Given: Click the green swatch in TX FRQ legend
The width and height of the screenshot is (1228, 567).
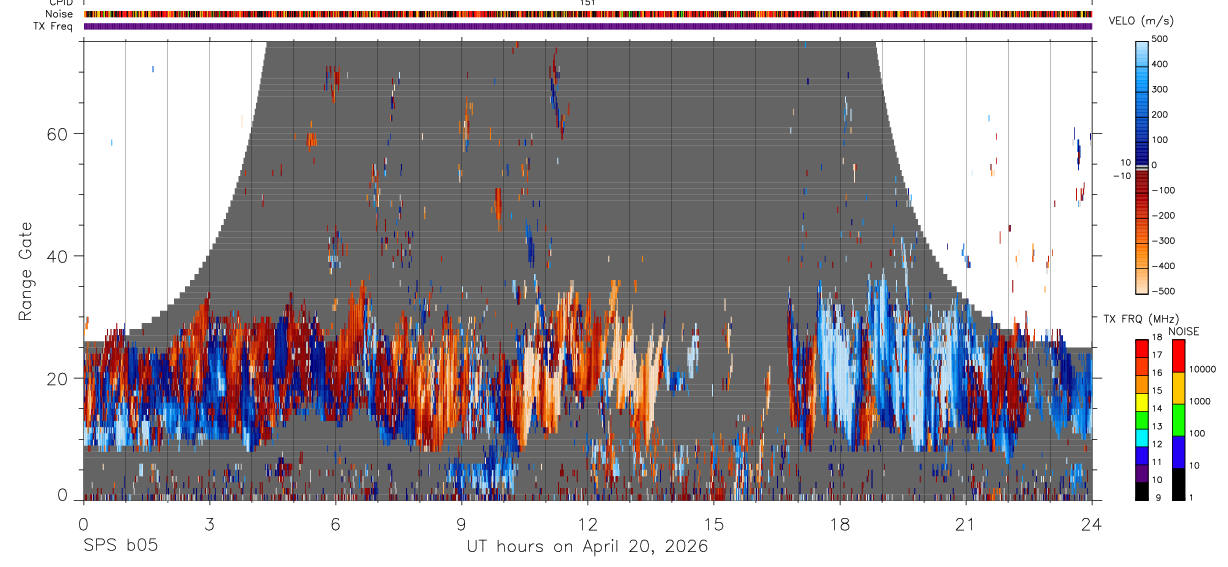Looking at the screenshot, I should [x=1141, y=420].
